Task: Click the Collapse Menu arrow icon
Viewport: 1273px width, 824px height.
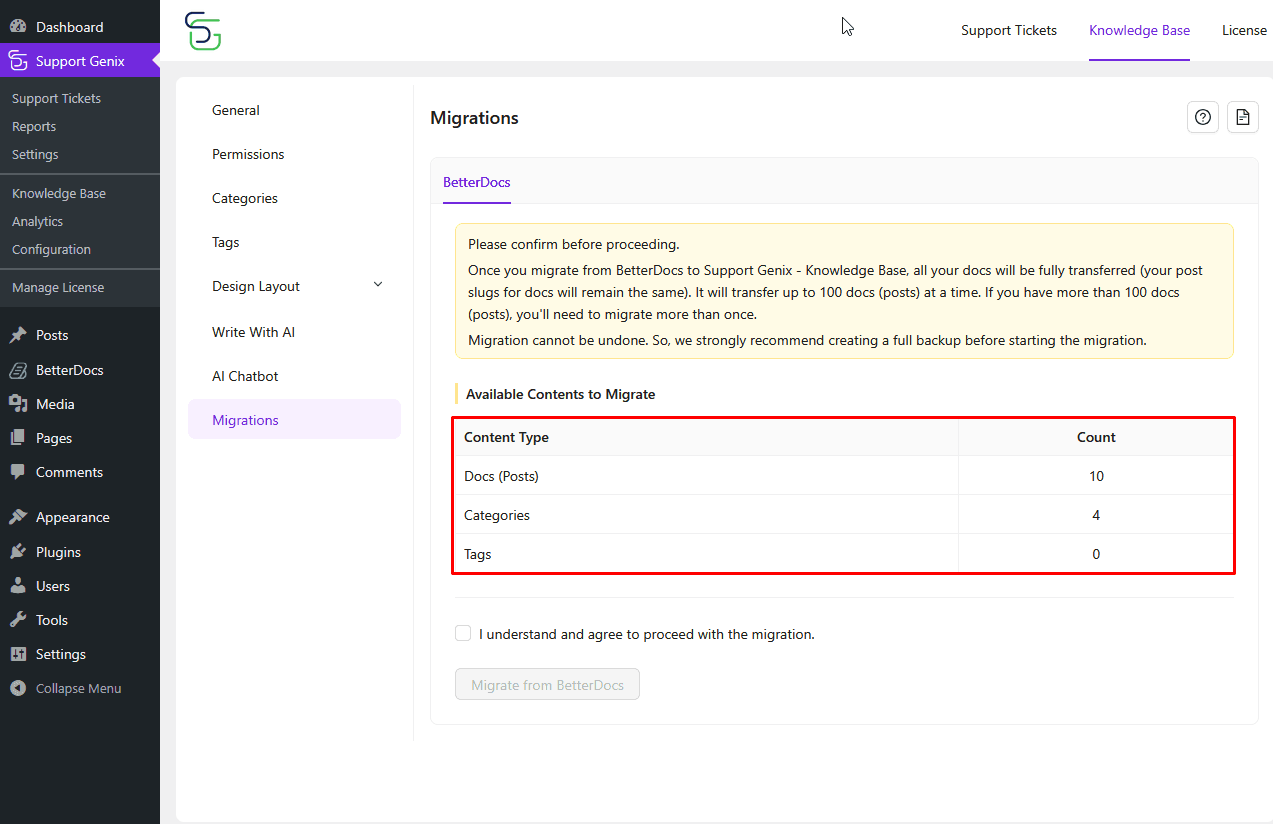Action: pos(18,688)
